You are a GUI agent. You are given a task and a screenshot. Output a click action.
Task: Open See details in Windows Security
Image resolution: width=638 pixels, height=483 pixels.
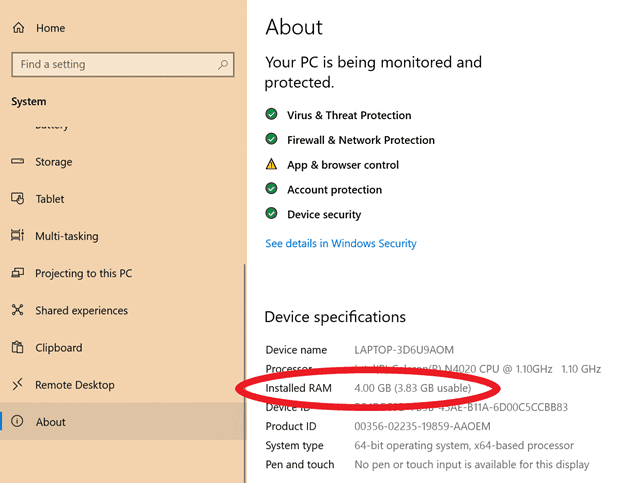click(x=340, y=243)
